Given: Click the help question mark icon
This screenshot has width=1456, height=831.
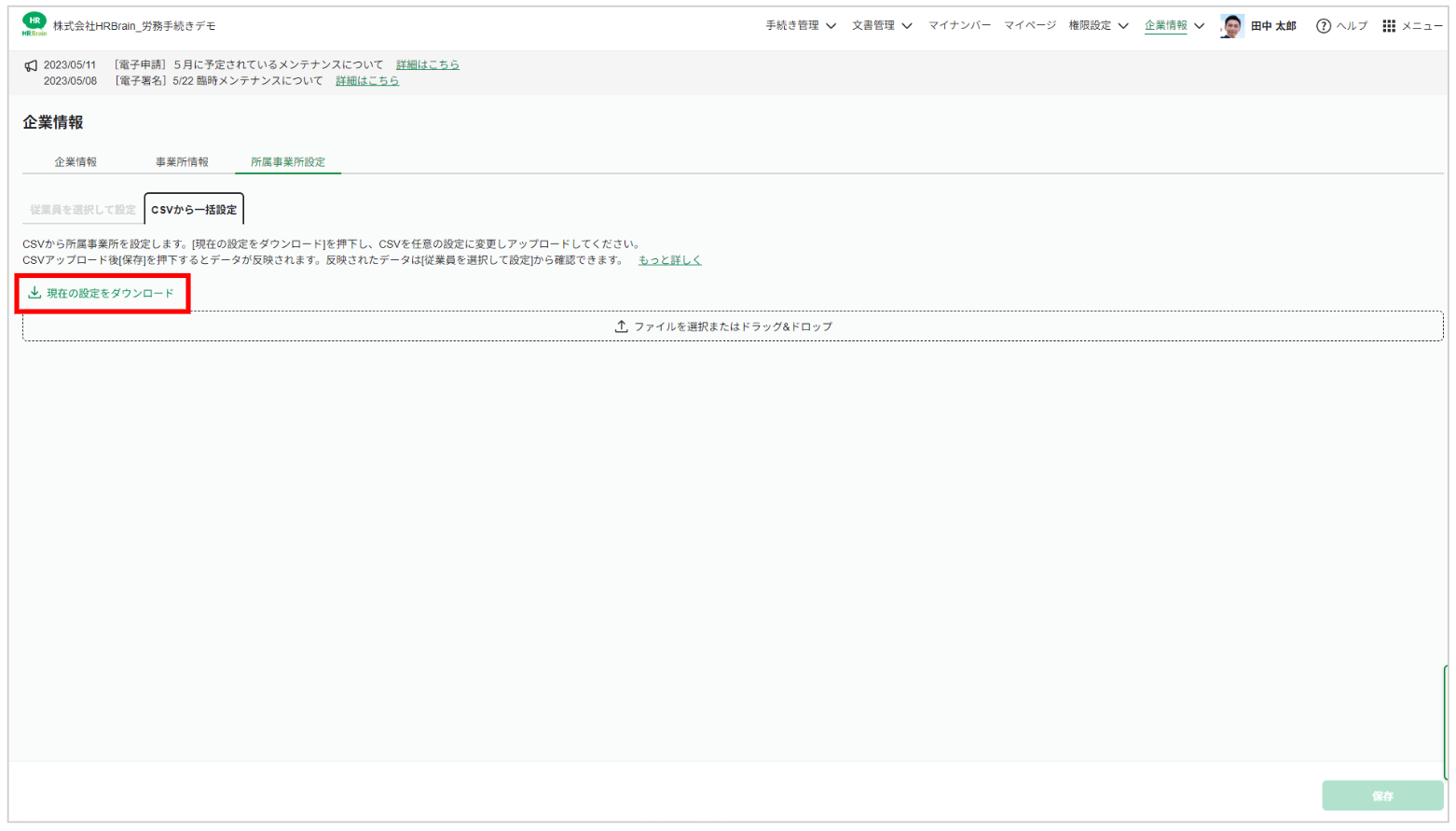Looking at the screenshot, I should (x=1323, y=26).
